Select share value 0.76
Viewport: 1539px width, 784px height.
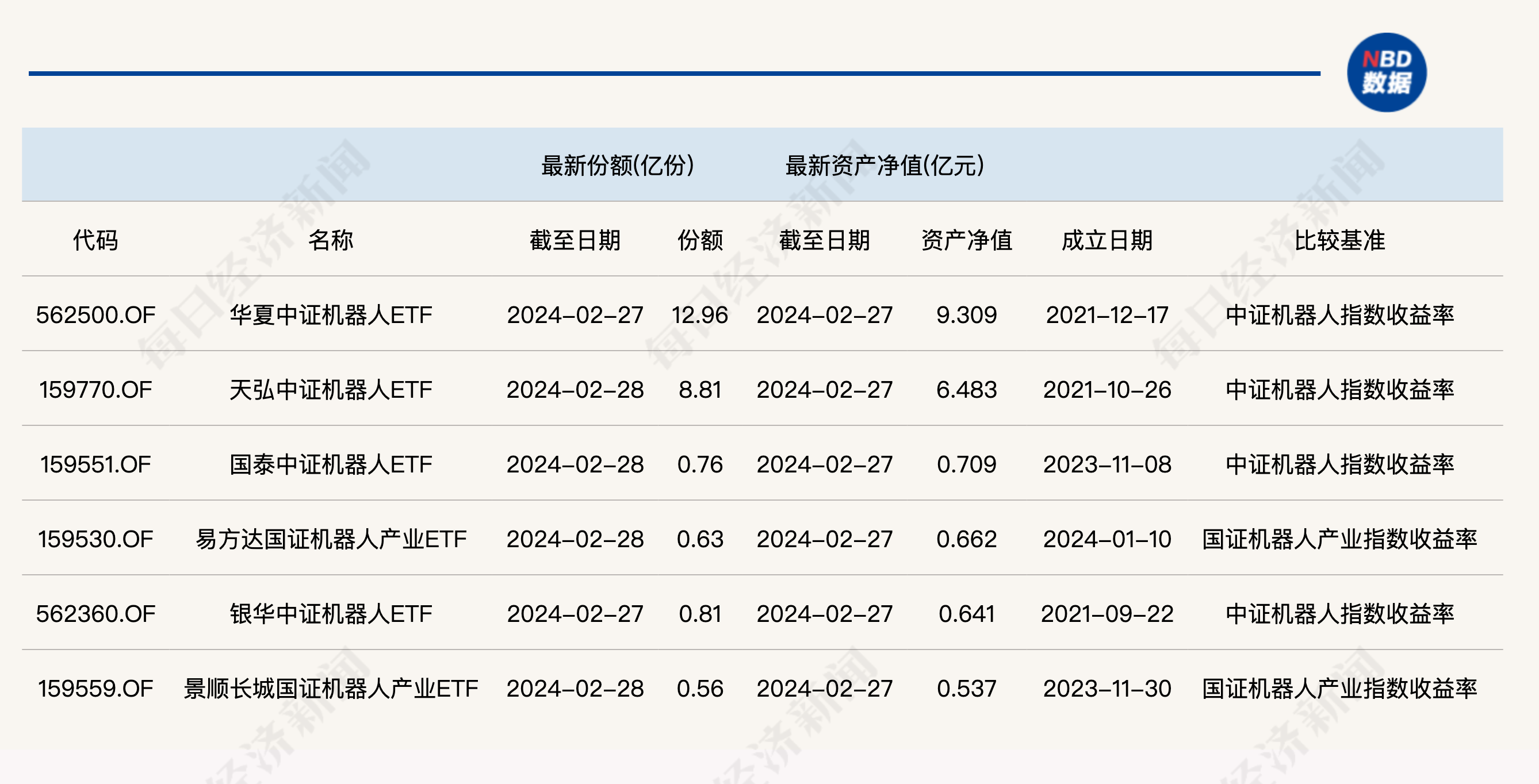(x=700, y=464)
